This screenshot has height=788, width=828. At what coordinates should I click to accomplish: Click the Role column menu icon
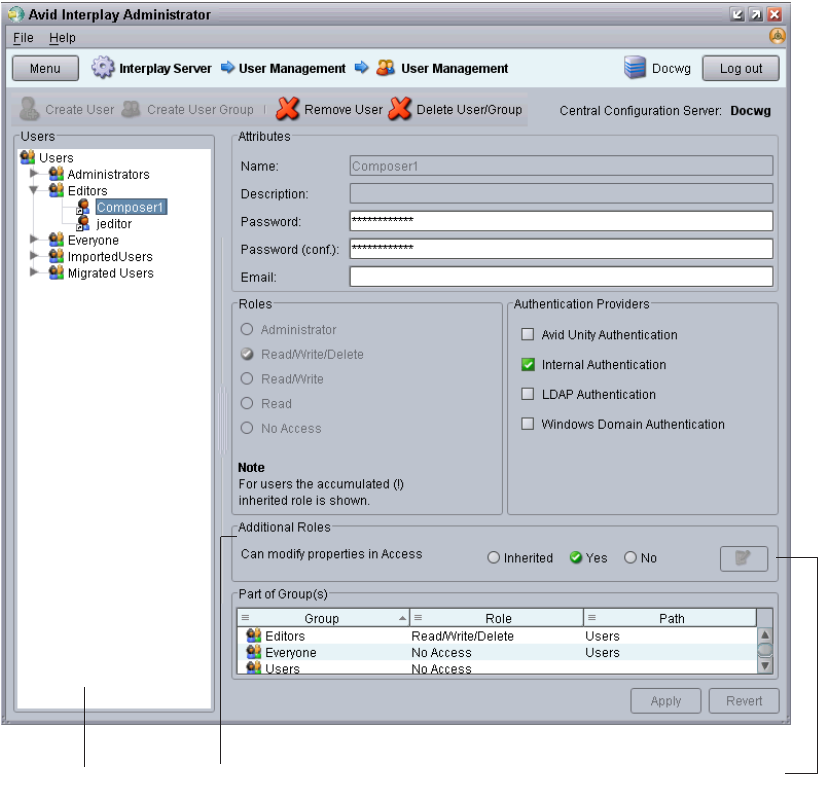418,617
